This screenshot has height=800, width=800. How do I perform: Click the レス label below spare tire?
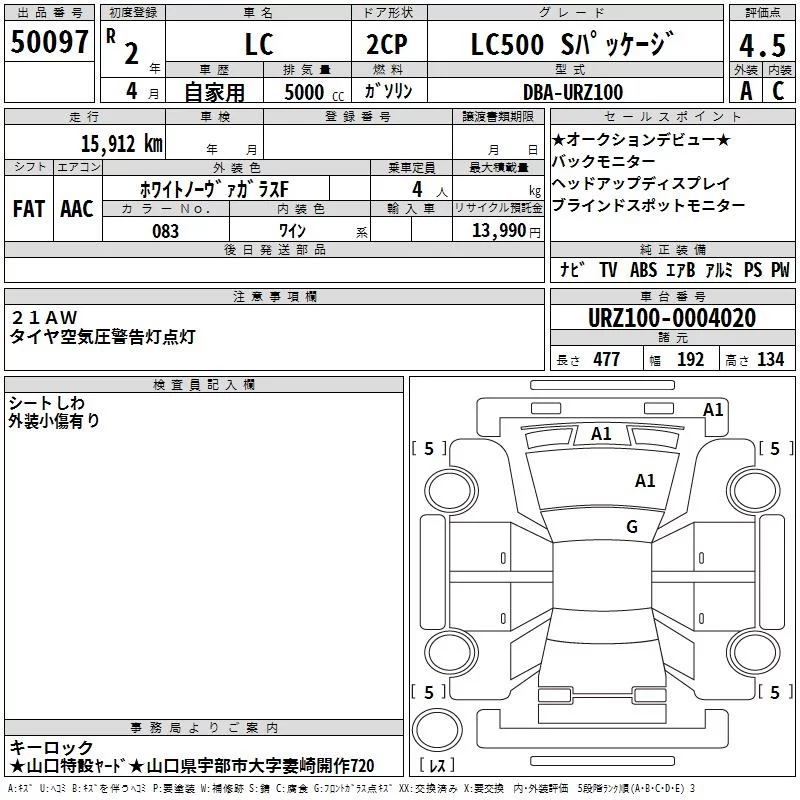point(437,765)
